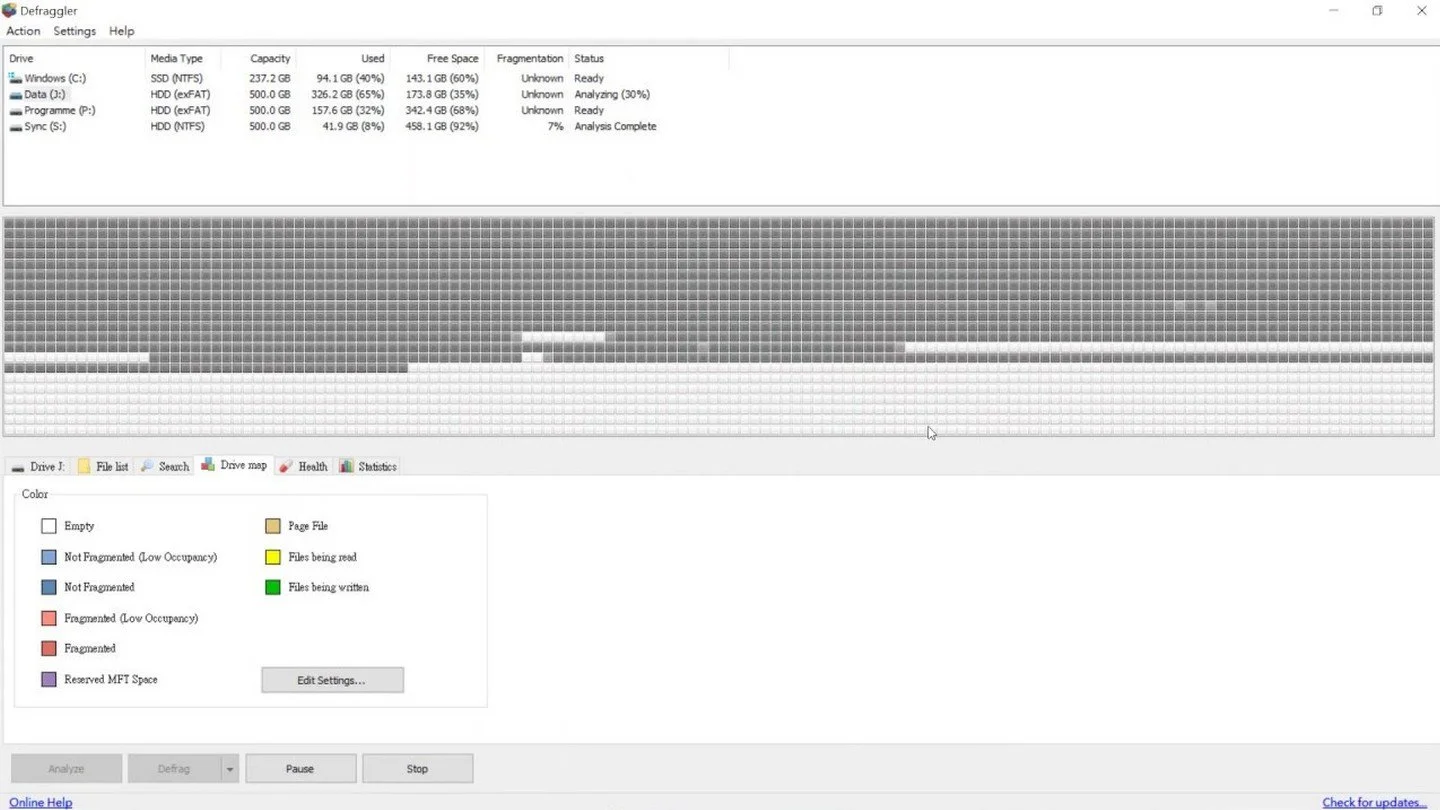Expand the Defrag button dropdown arrow
1440x810 pixels.
pos(229,769)
